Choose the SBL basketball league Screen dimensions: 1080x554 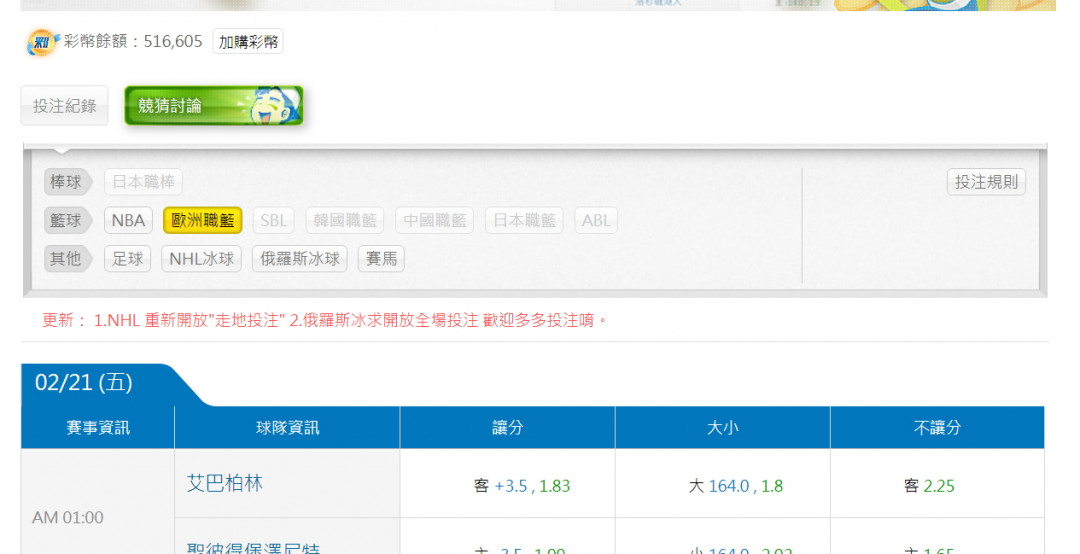point(273,221)
